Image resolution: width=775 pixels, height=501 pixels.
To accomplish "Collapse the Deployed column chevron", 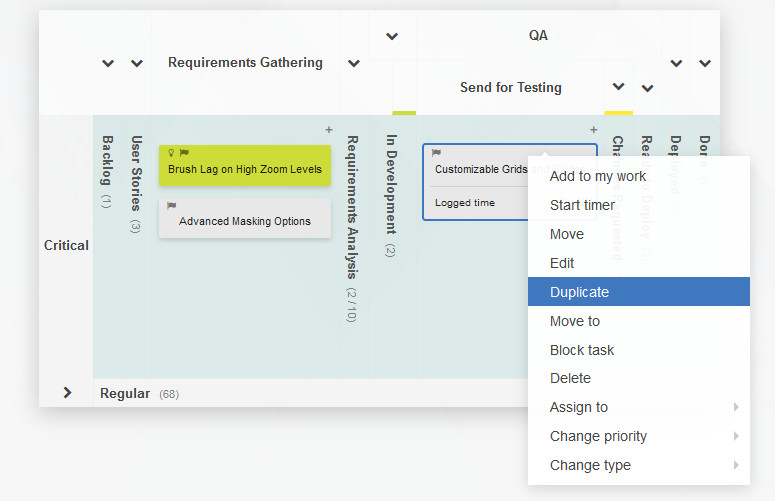I will 676,63.
